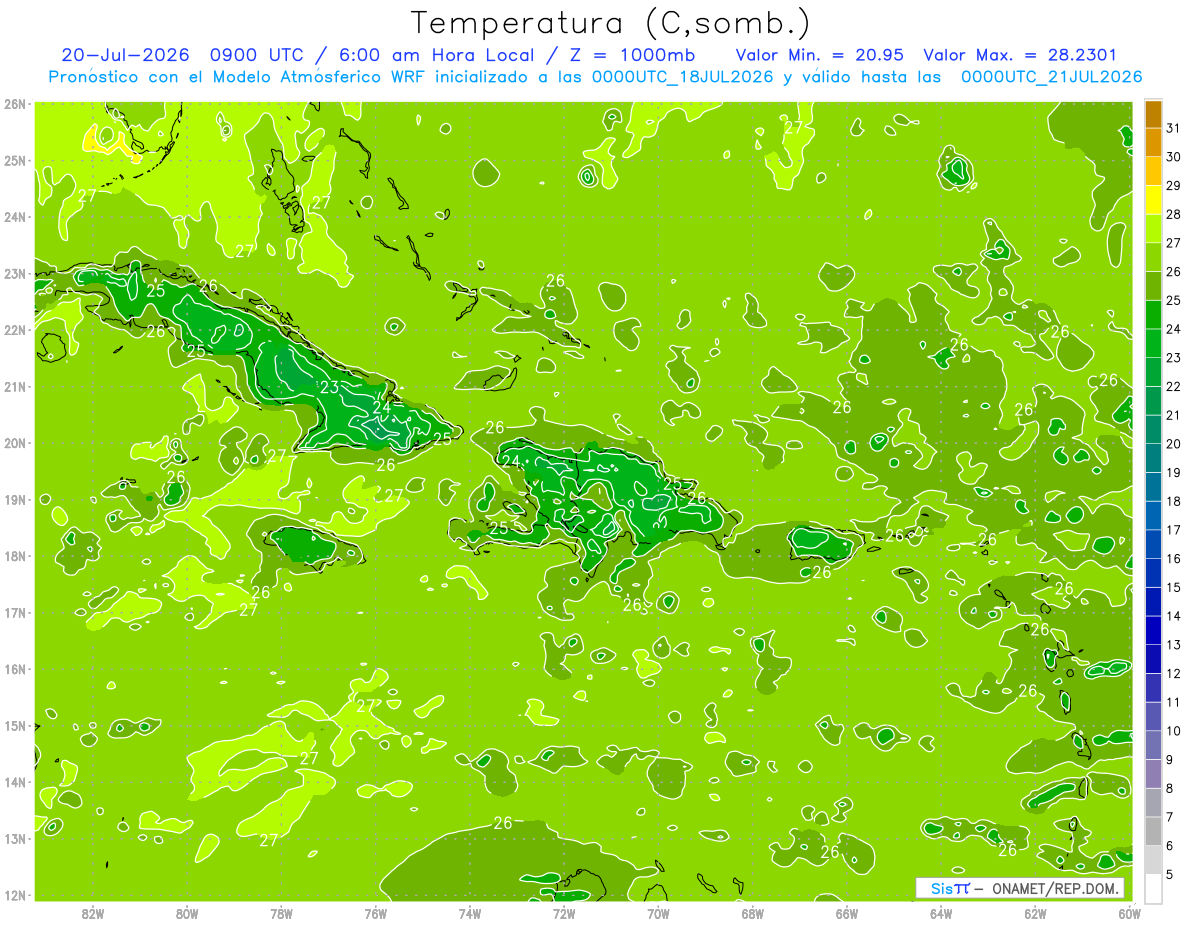Click color scale label 11

1174,702
